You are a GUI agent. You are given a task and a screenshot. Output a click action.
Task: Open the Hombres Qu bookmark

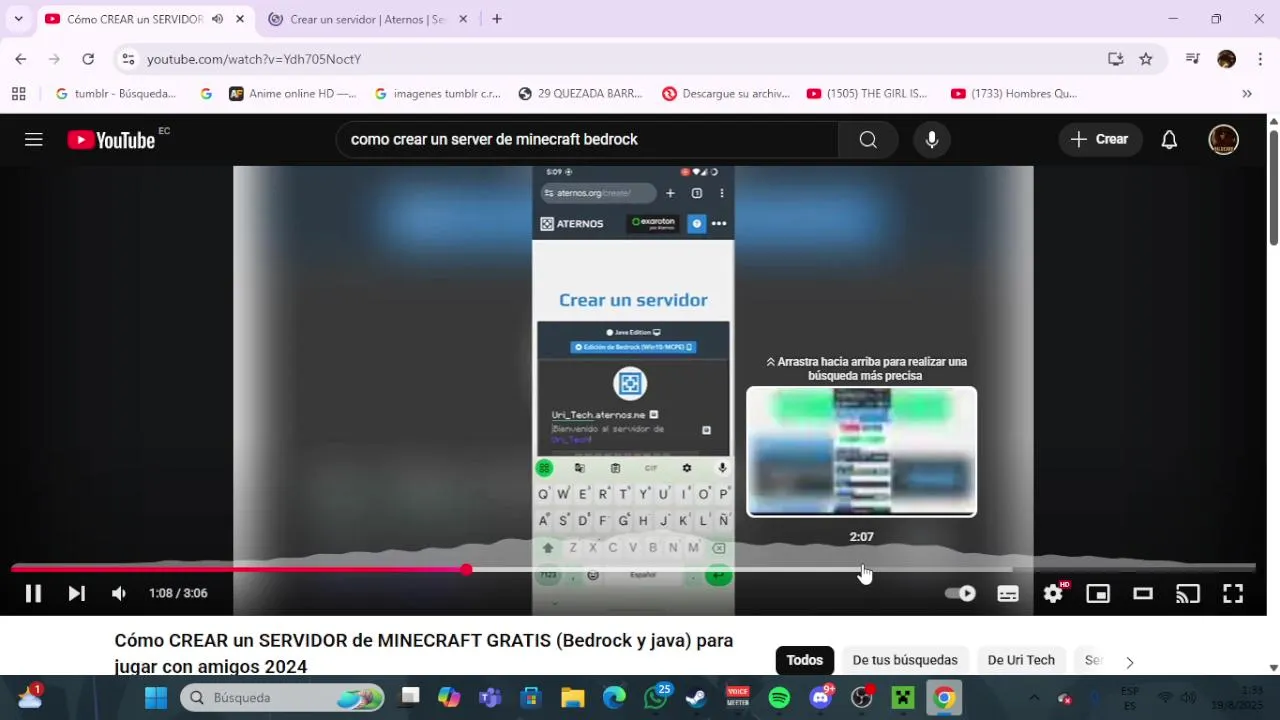pos(1014,94)
